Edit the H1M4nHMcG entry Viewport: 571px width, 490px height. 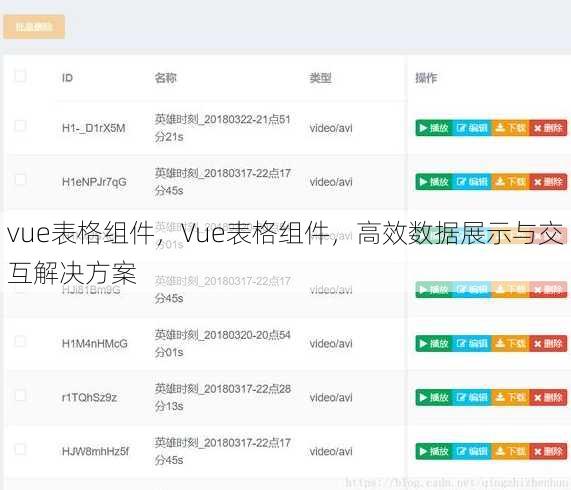pyautogui.click(x=472, y=343)
